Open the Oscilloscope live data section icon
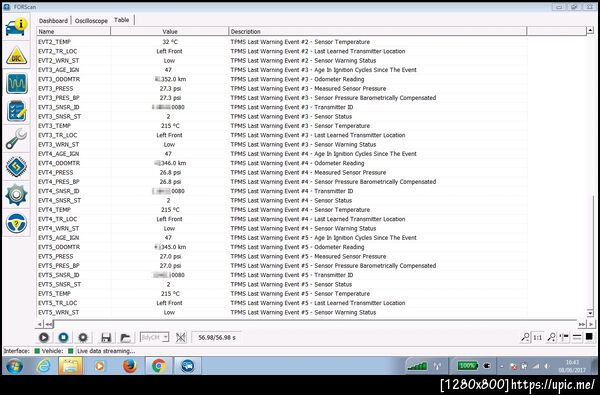The image size is (600, 395). click(16, 83)
